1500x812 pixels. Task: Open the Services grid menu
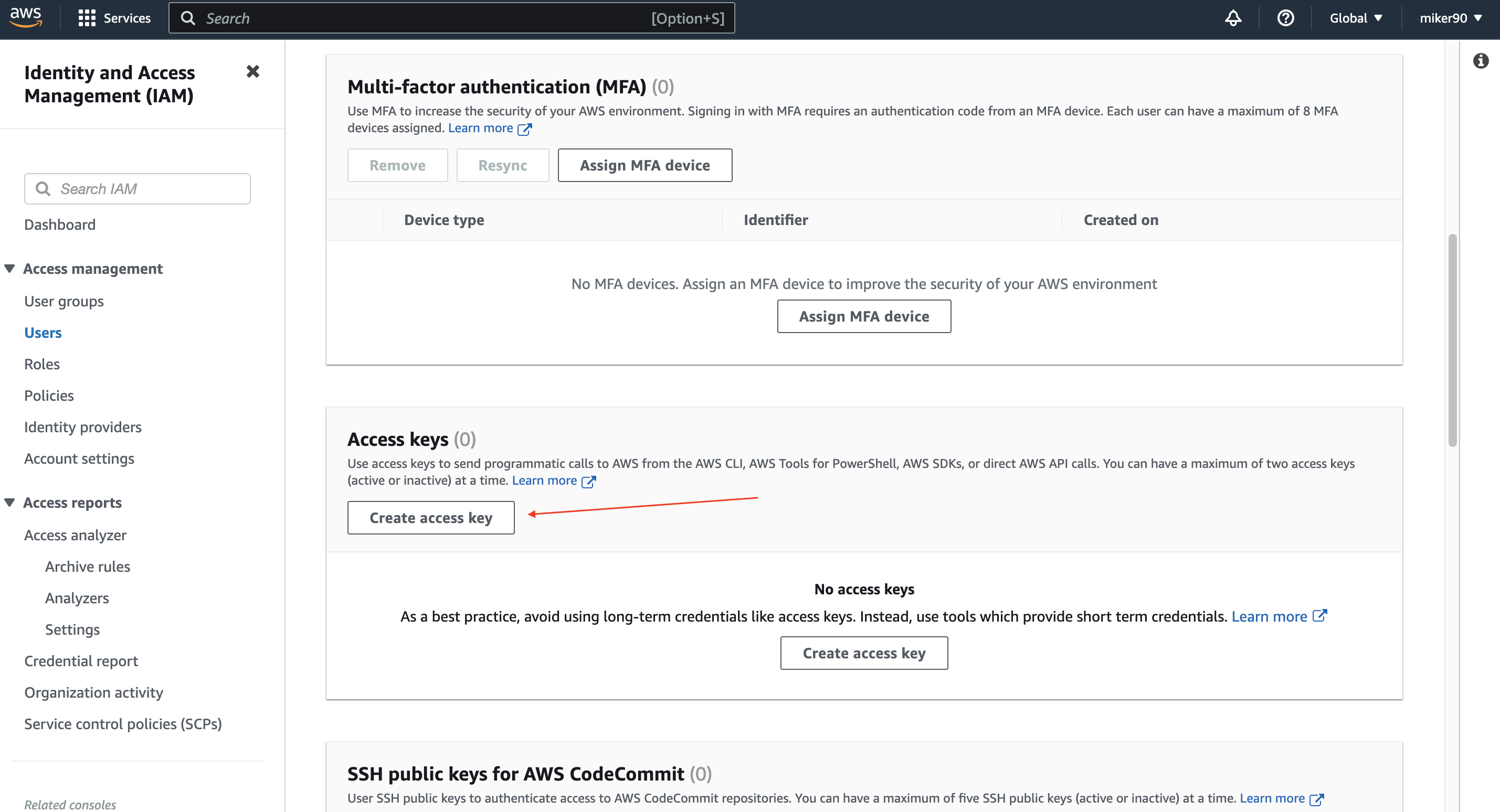(87, 18)
